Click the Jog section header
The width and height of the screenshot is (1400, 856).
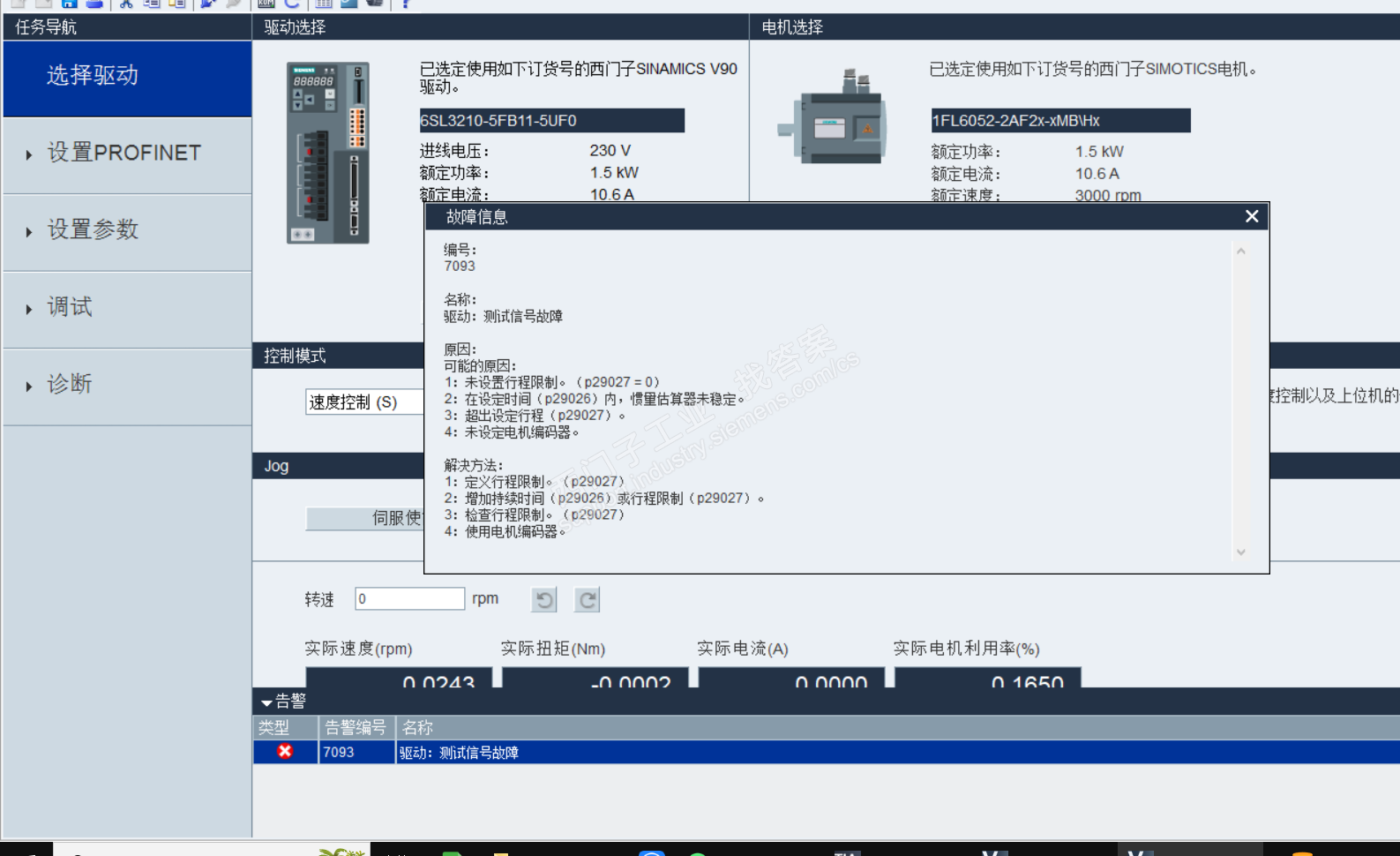click(x=339, y=466)
